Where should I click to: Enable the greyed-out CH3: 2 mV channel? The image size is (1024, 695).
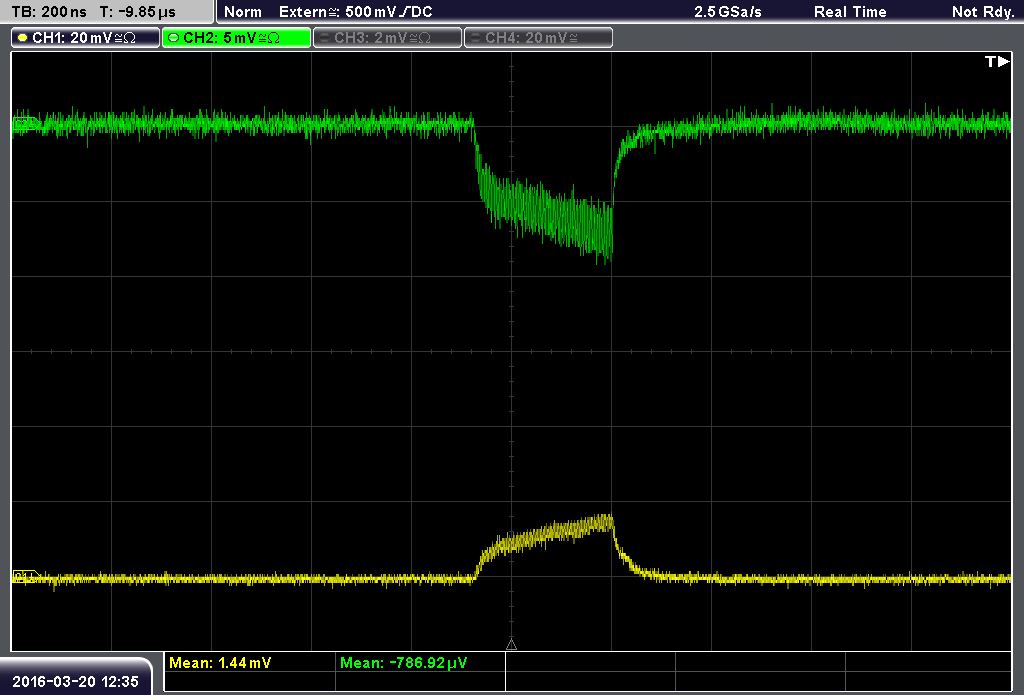point(387,38)
